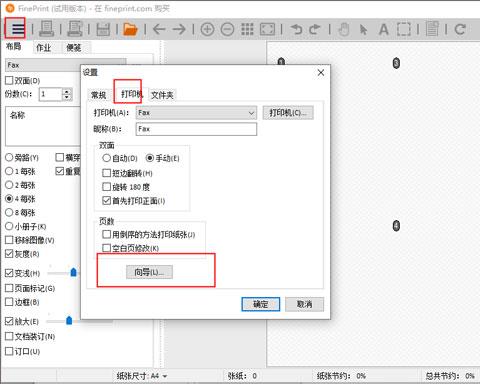Click the thumbnail grid view icon
This screenshot has width=480, height=384.
(x=247, y=29)
